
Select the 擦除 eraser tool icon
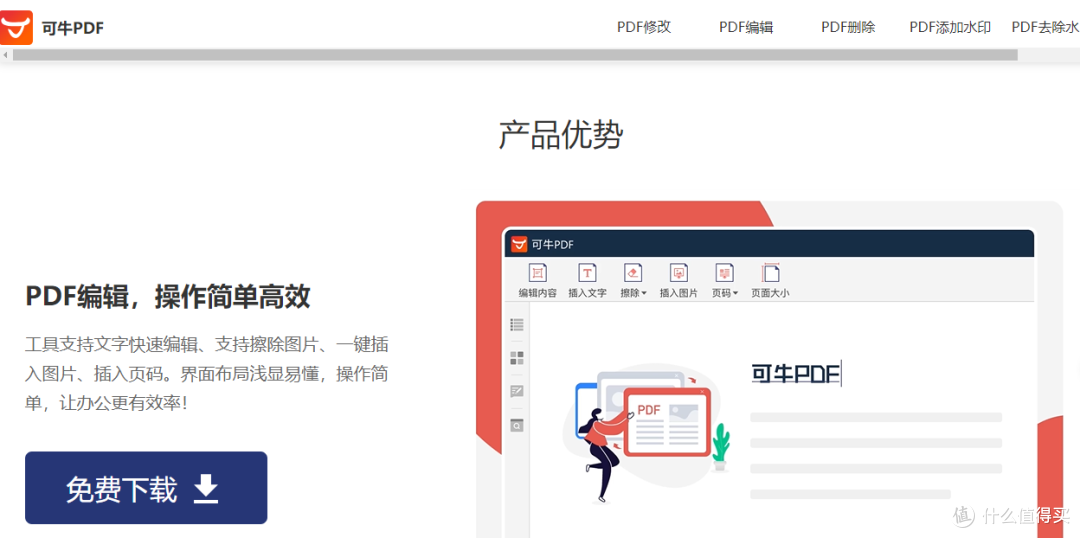pyautogui.click(x=633, y=273)
